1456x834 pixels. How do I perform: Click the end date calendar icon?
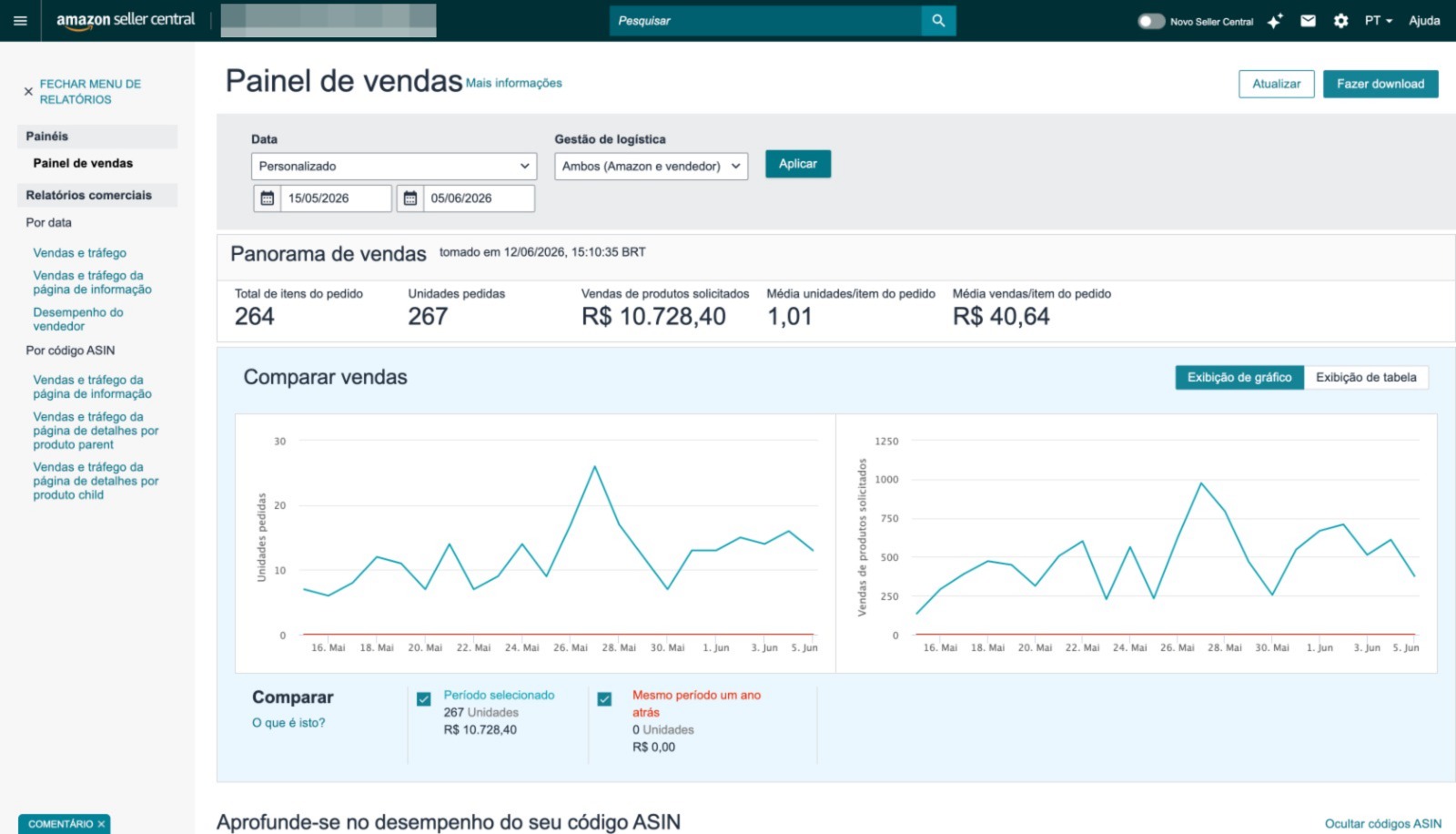[410, 198]
